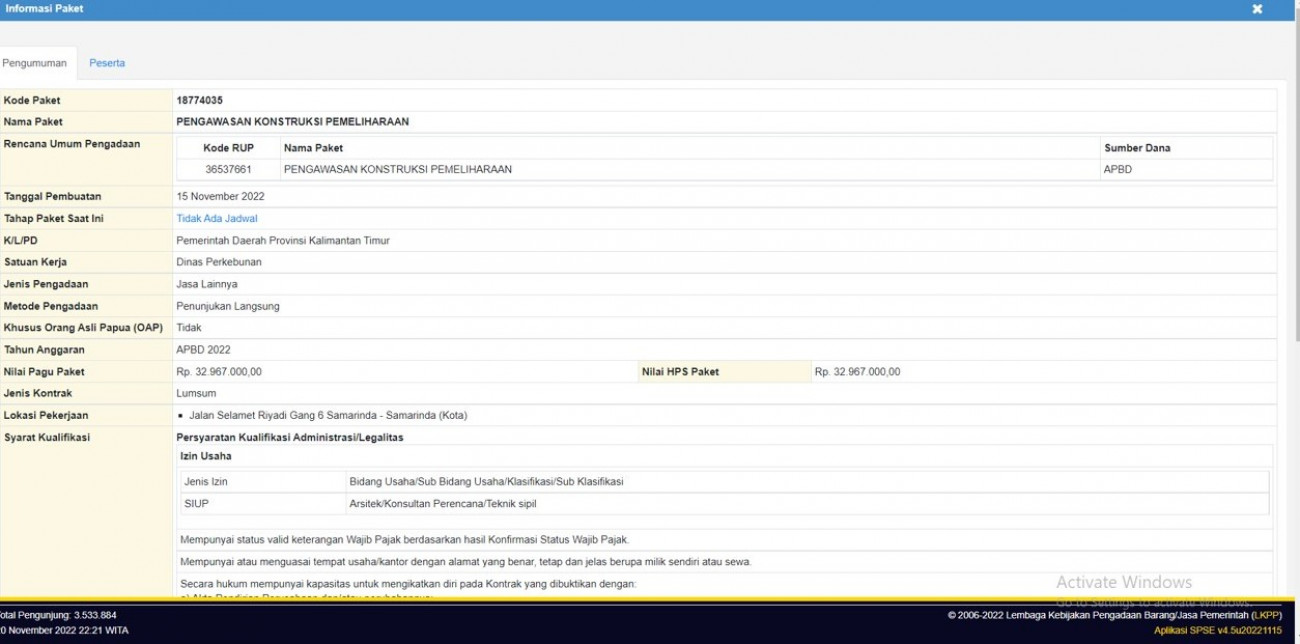Click the Nilai HPS Paket amount

[857, 372]
